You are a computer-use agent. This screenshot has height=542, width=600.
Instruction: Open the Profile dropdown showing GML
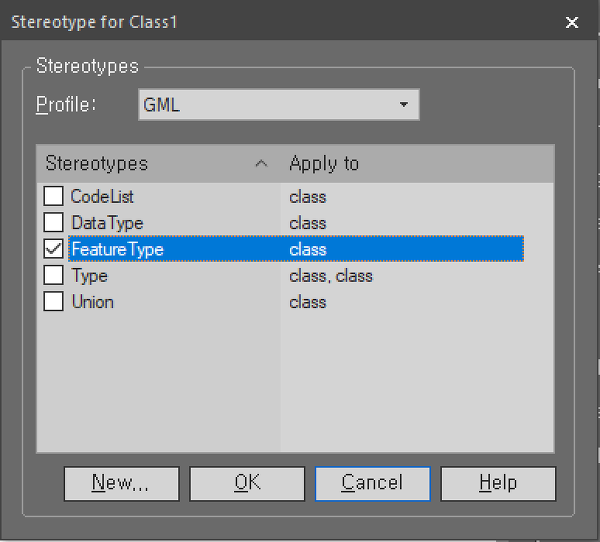(x=279, y=104)
